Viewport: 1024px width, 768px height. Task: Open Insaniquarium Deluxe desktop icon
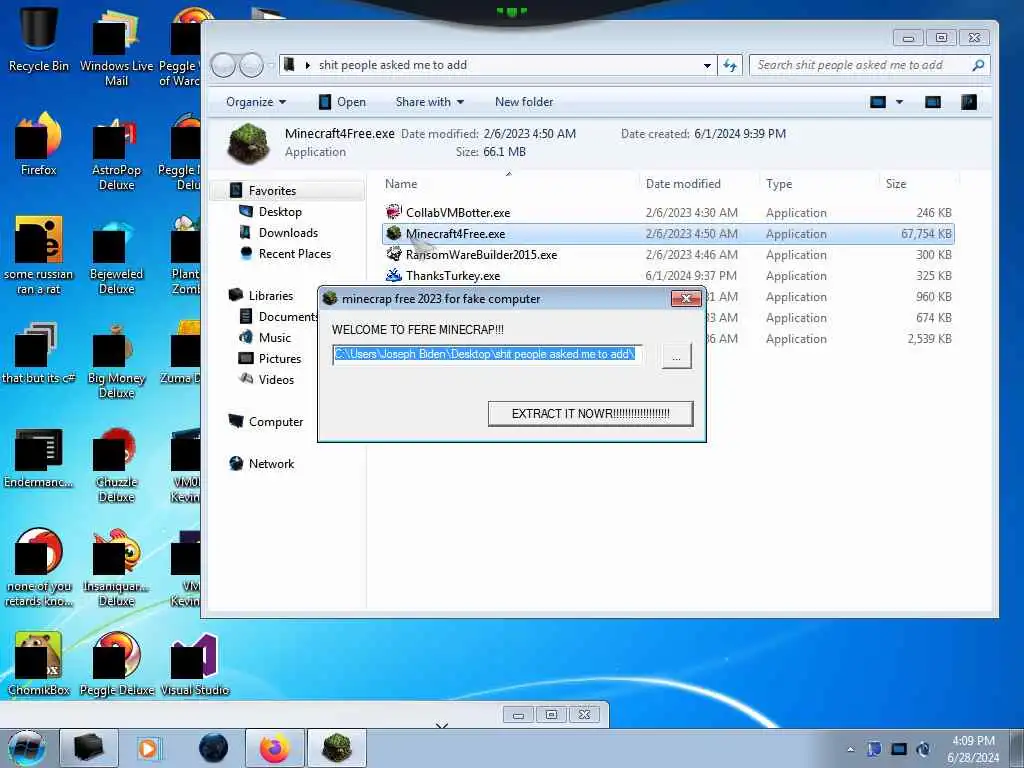(116, 568)
